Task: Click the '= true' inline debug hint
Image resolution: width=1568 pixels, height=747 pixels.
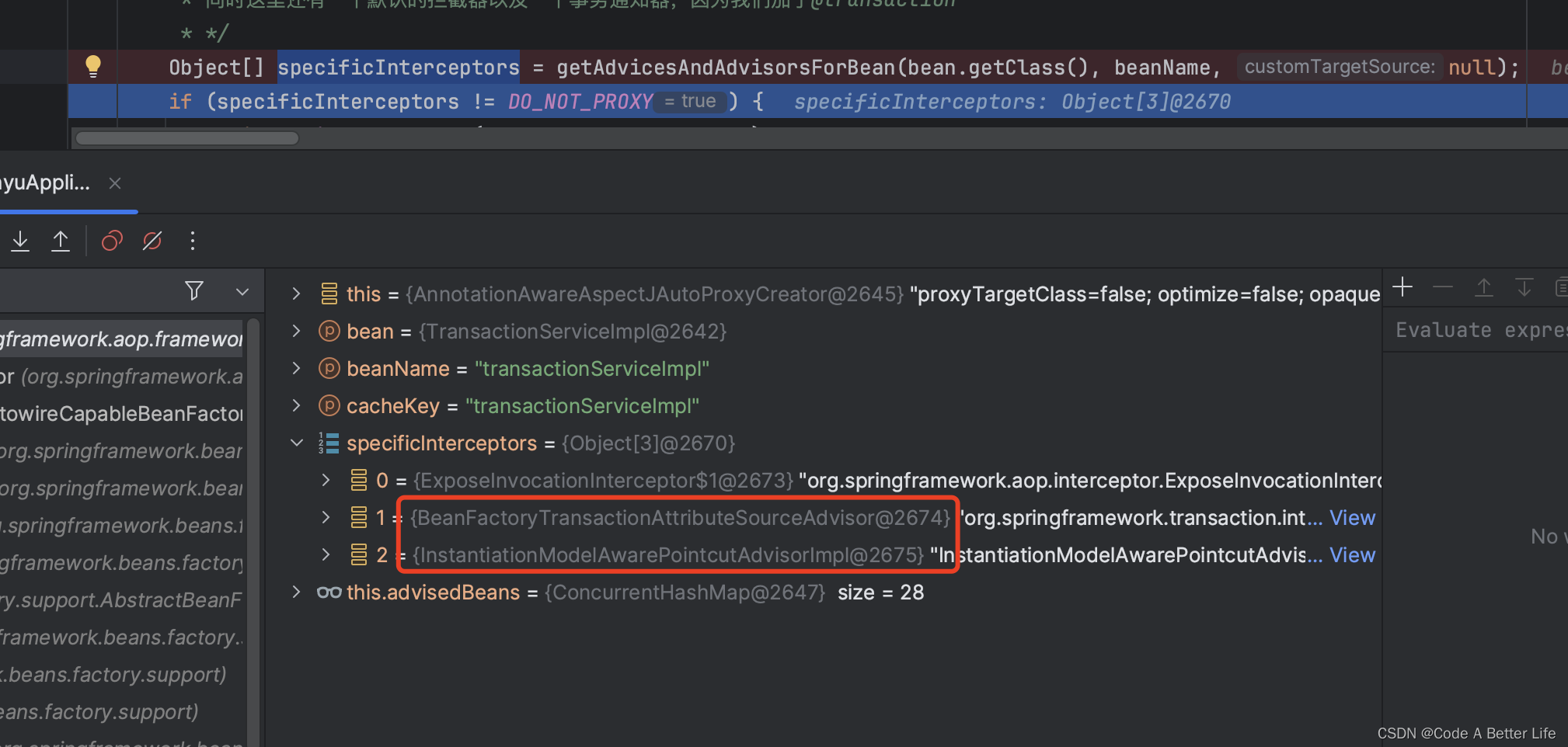Action: pos(691,102)
